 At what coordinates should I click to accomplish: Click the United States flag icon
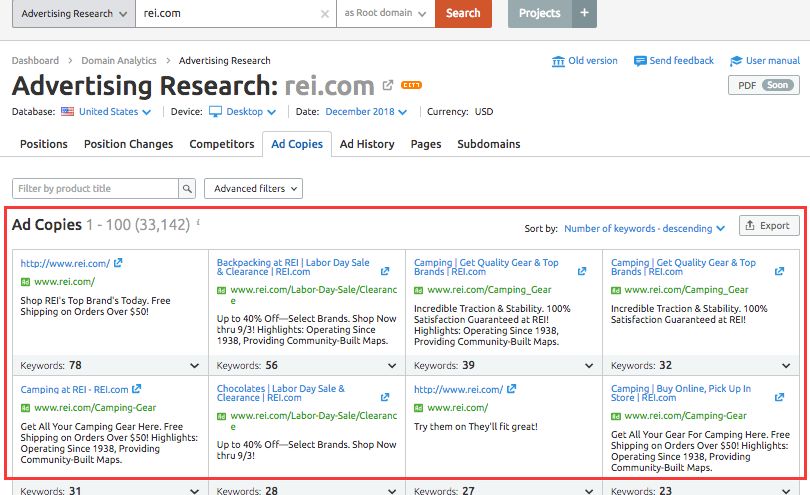[x=68, y=112]
